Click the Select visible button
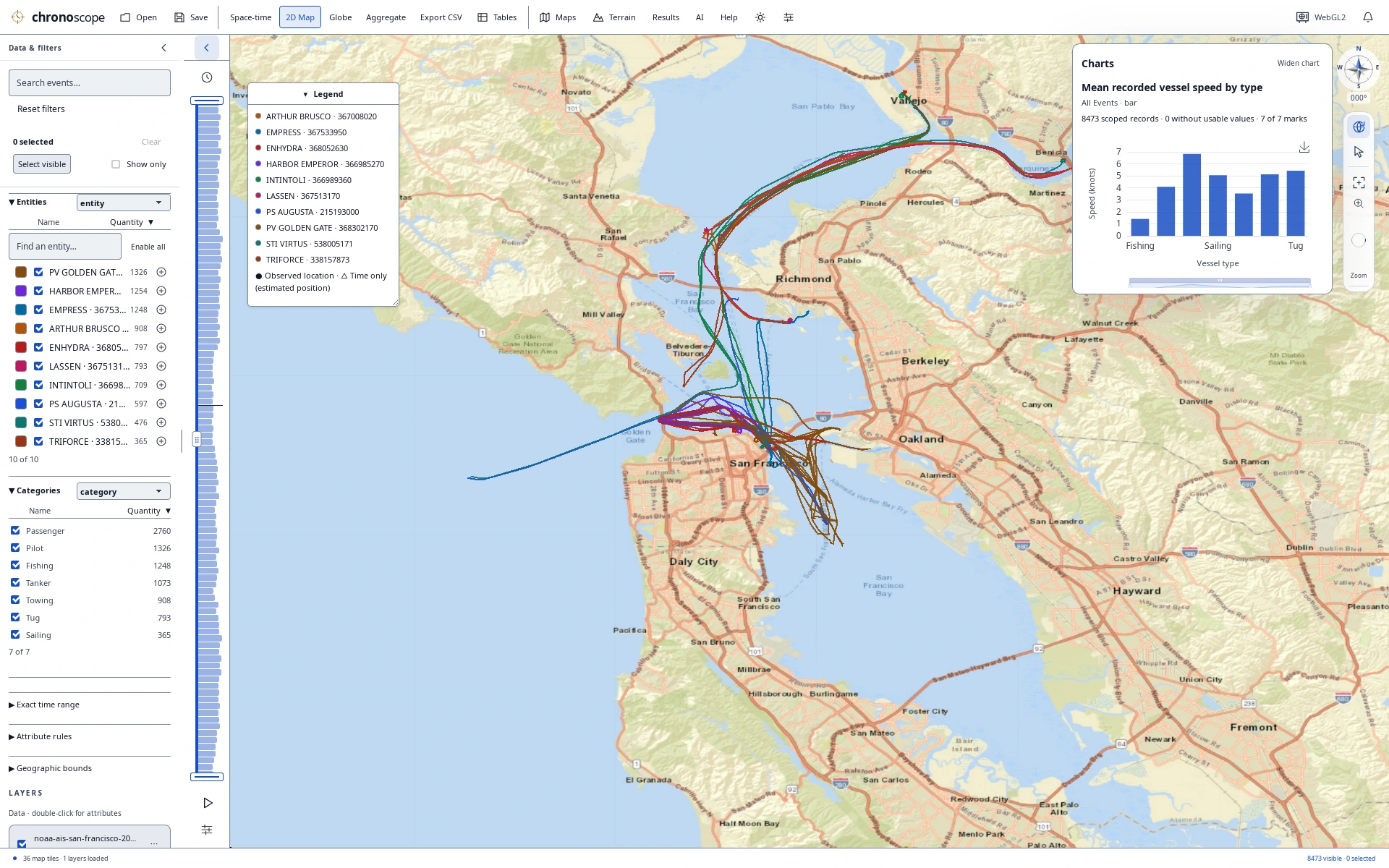The image size is (1389, 868). (x=42, y=164)
